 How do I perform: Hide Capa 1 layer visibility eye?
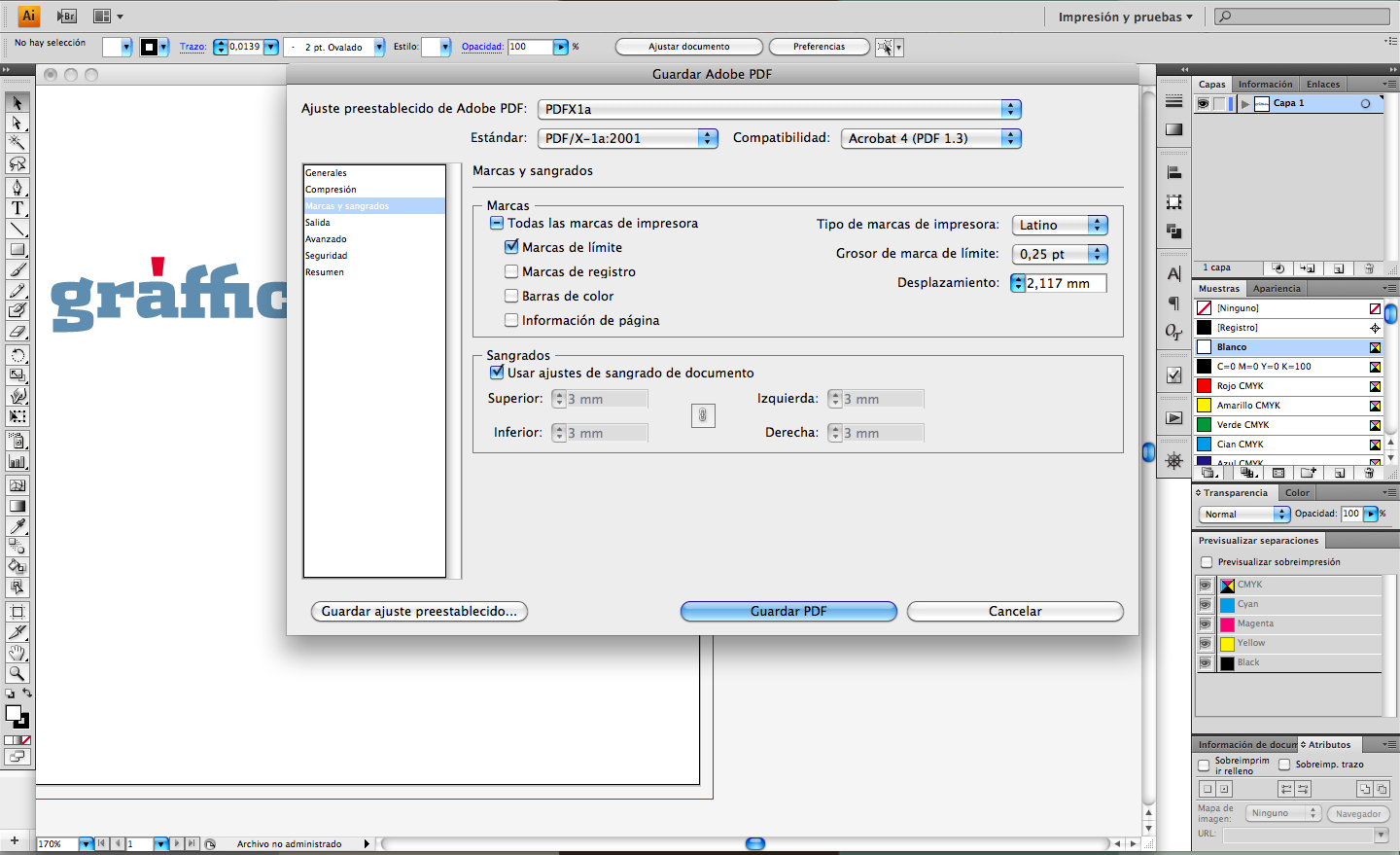point(1204,103)
